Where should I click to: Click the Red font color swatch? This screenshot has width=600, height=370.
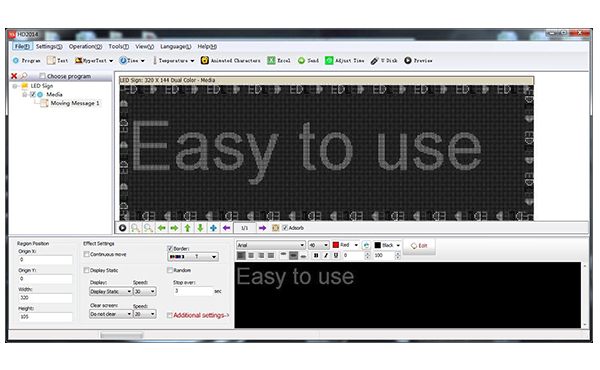[336, 245]
